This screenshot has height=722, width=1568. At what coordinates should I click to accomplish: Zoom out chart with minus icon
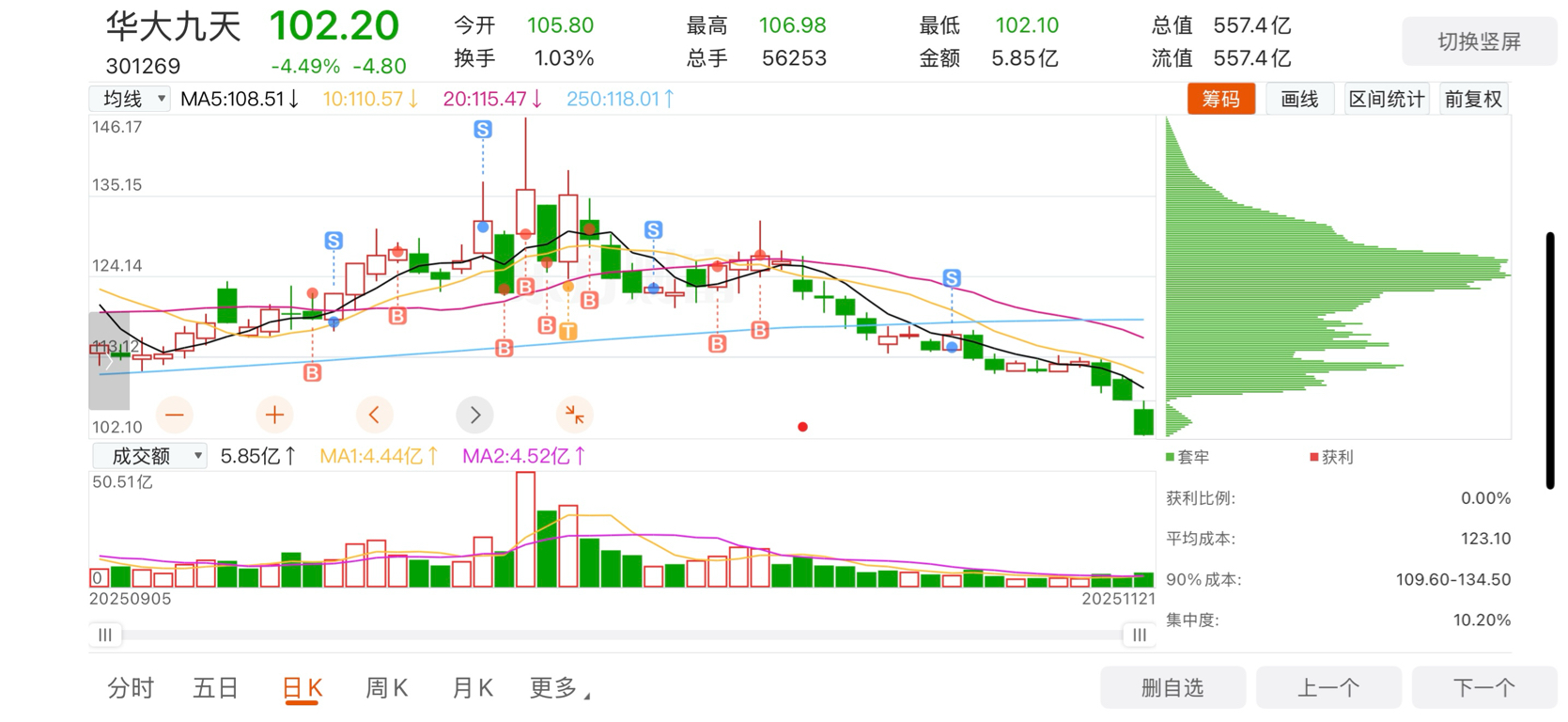click(175, 415)
